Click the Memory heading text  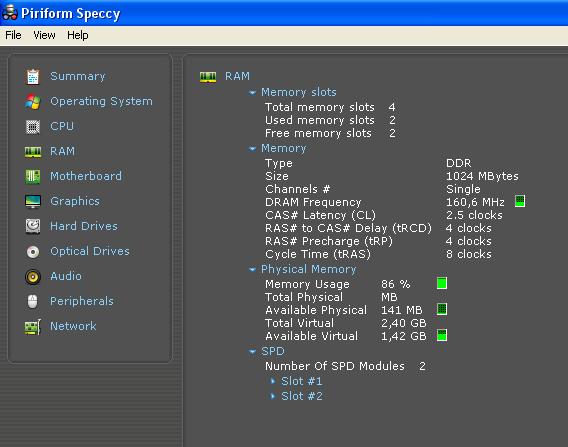pos(284,148)
